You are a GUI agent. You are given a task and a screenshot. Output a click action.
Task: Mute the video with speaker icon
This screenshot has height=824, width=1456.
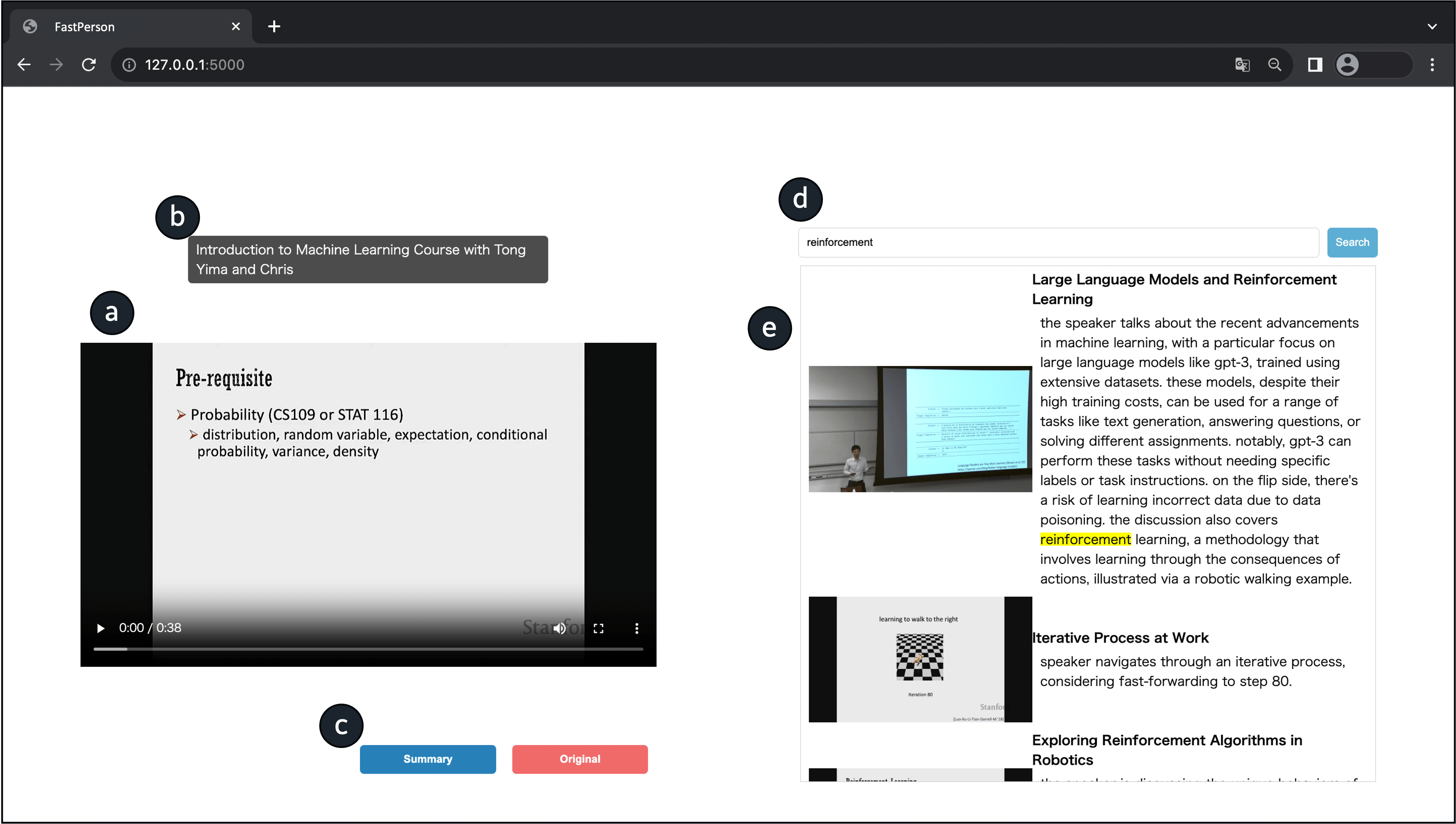point(559,628)
